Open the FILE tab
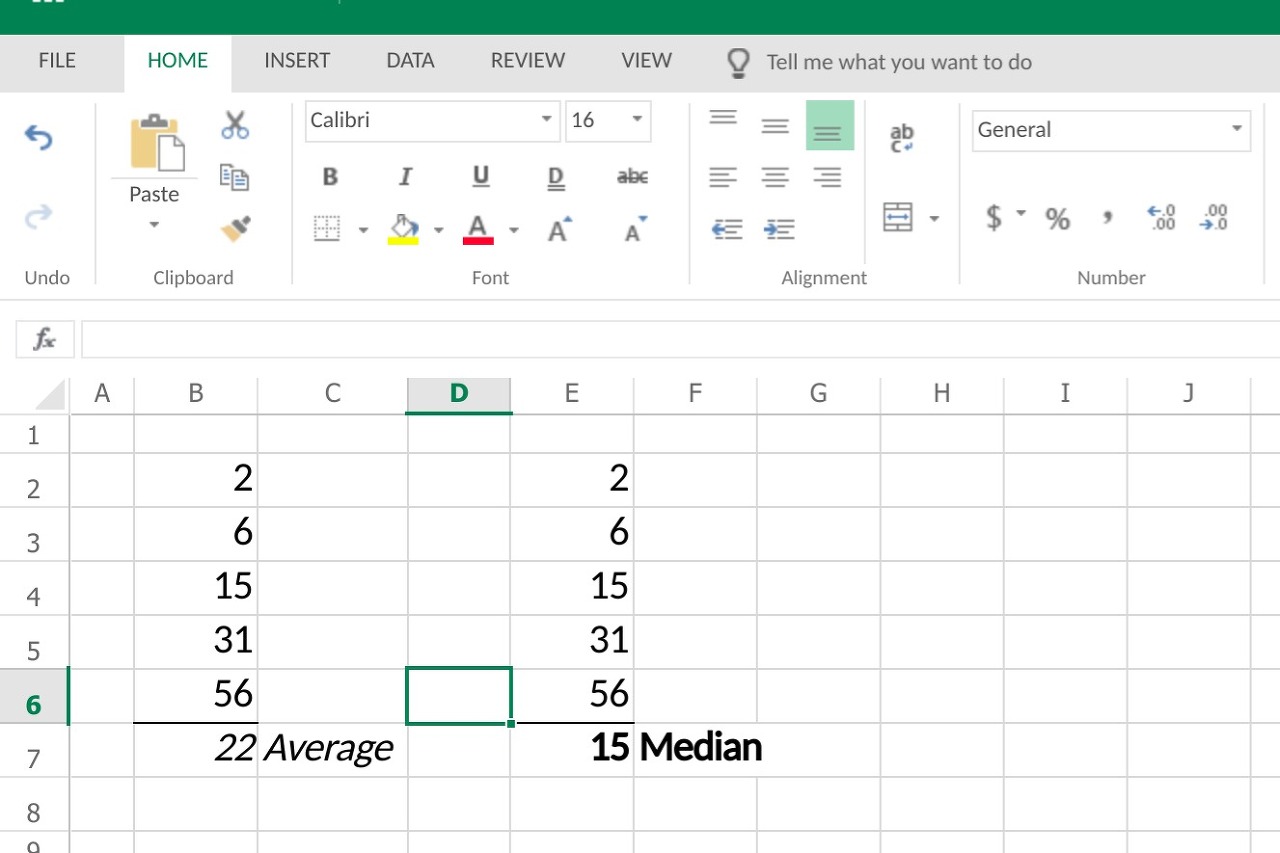Viewport: 1280px width, 853px height. coord(57,61)
